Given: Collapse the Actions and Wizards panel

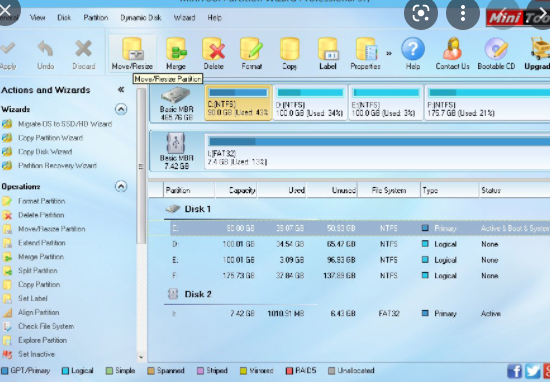Looking at the screenshot, I should click(x=121, y=89).
